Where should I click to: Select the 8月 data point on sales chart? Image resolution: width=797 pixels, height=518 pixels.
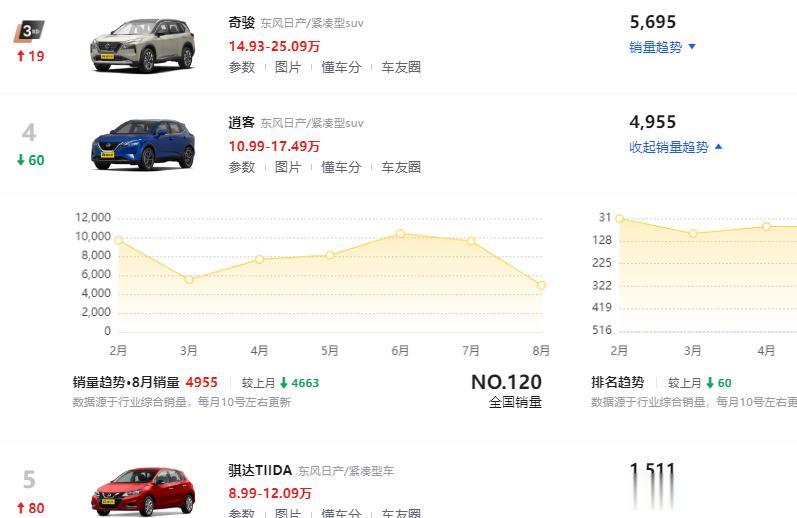tap(541, 285)
